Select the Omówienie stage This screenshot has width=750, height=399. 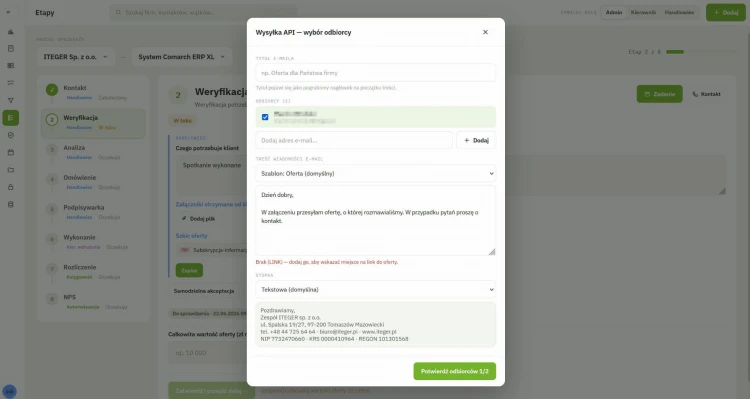(x=93, y=182)
